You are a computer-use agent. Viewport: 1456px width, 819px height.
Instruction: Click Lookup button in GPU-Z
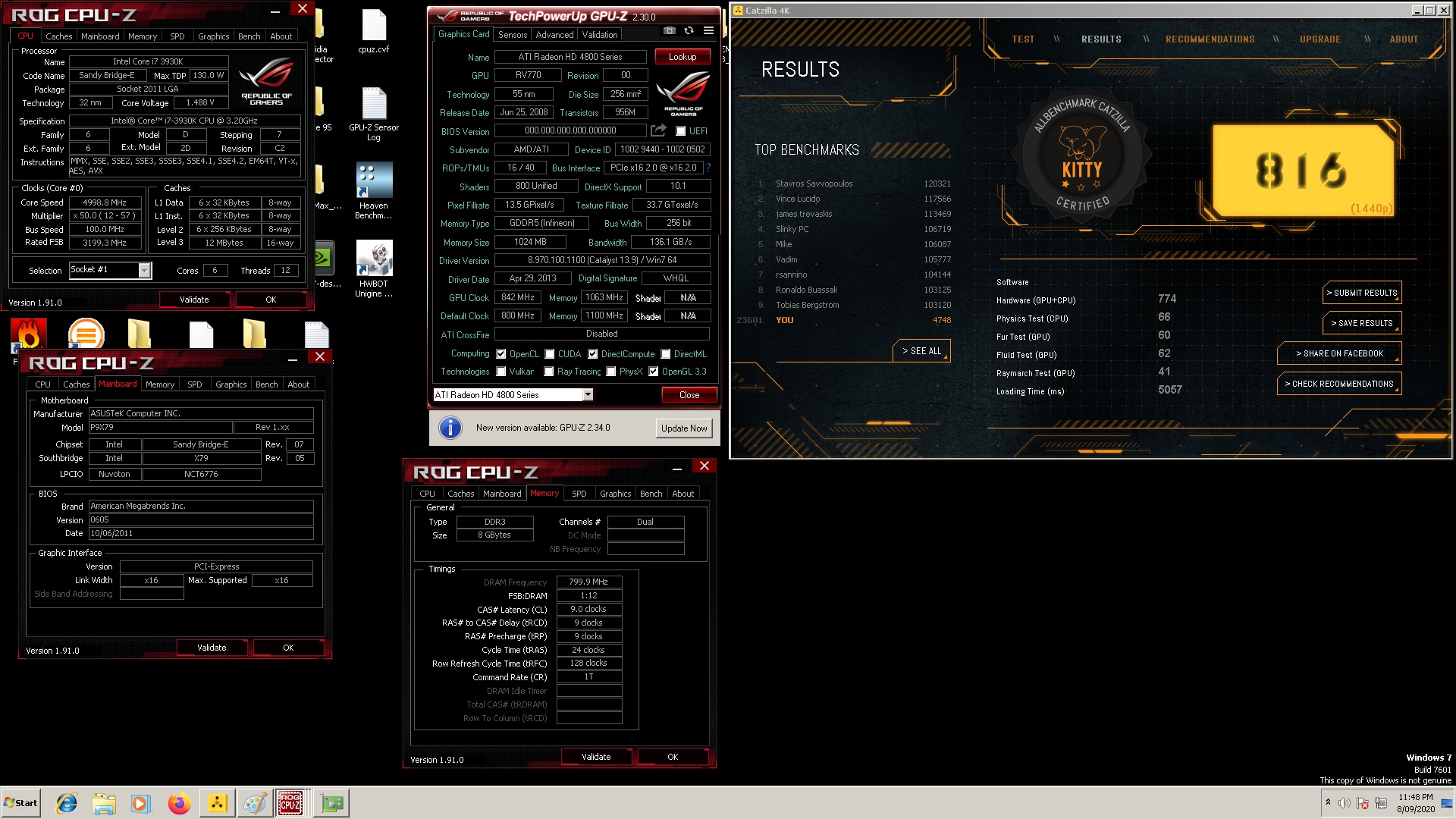pos(682,57)
